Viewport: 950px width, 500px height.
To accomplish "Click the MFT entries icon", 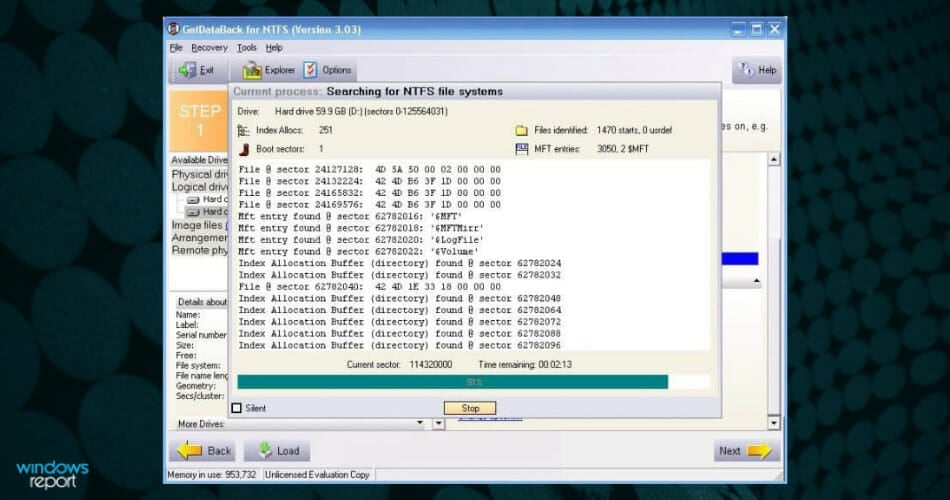I will (521, 149).
